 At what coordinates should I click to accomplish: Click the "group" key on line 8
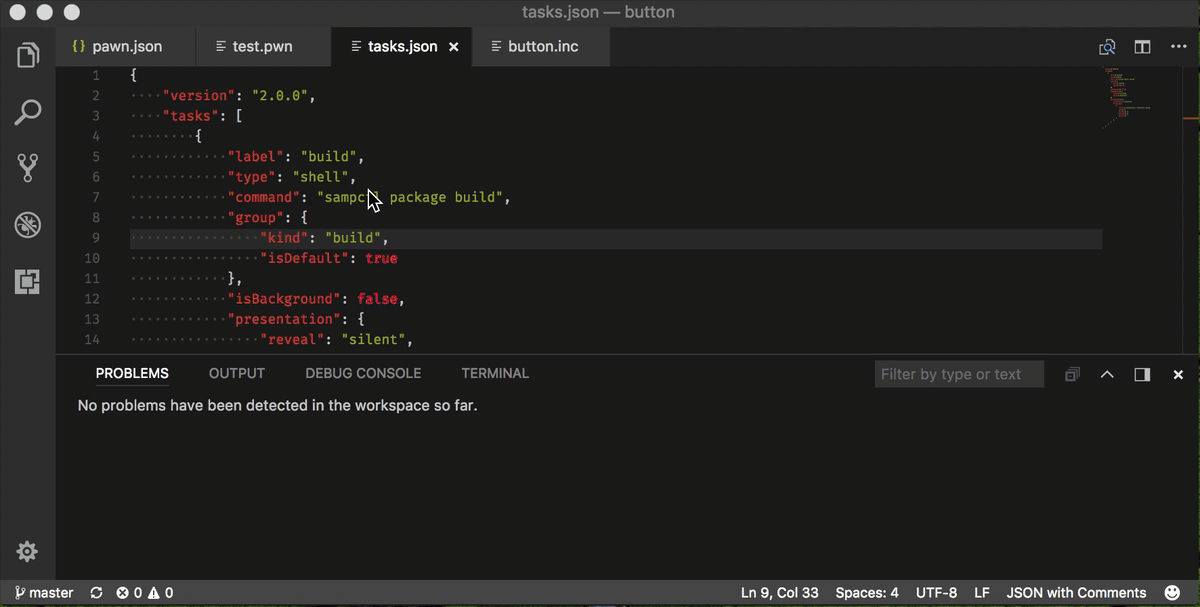click(256, 218)
